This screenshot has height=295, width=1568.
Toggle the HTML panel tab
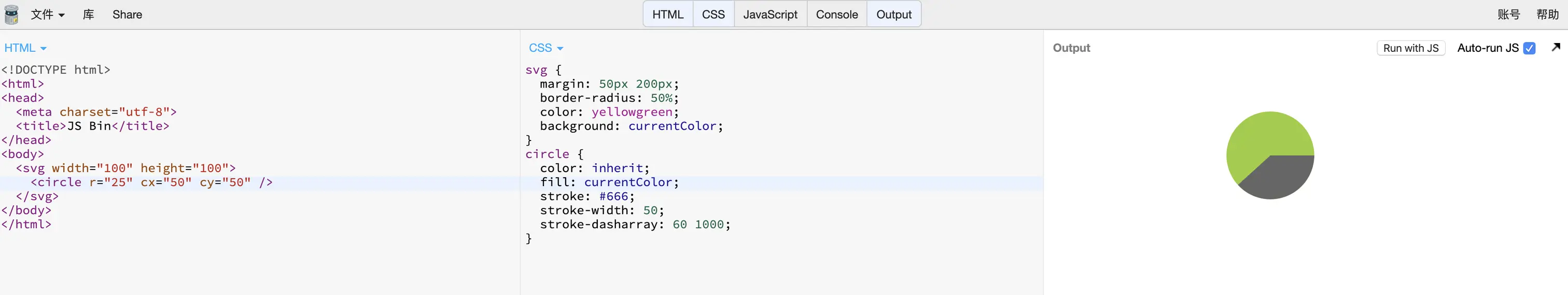coord(668,15)
